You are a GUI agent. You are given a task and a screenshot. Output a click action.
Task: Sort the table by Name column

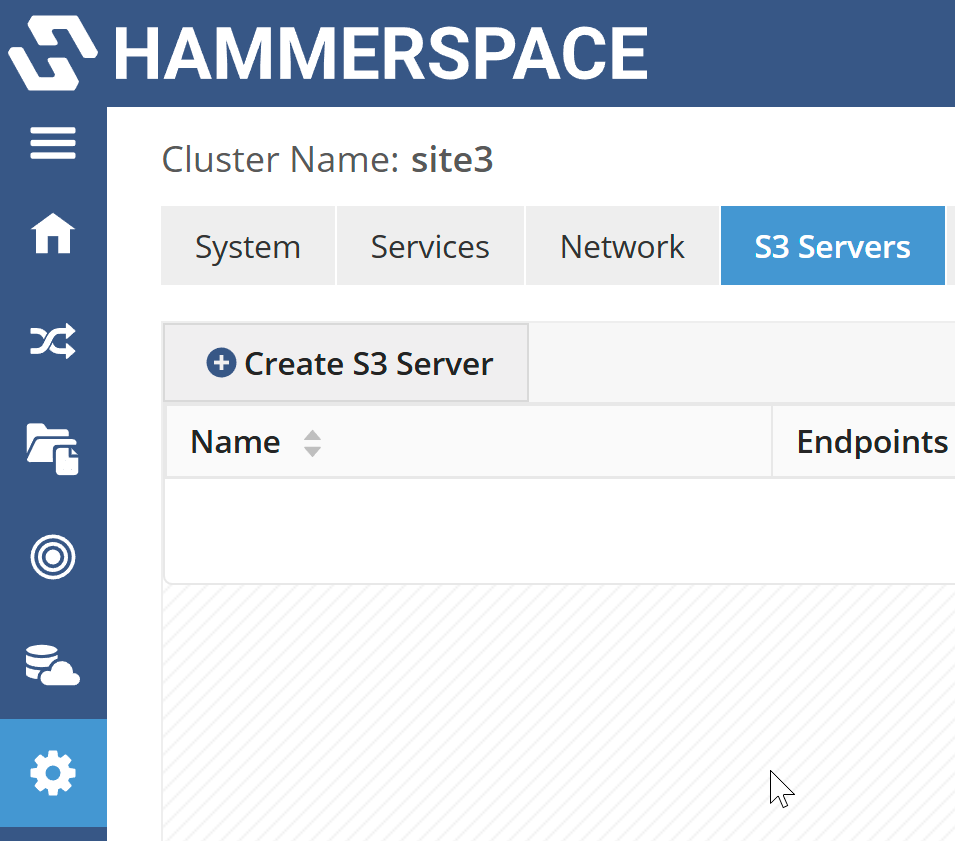(x=312, y=443)
